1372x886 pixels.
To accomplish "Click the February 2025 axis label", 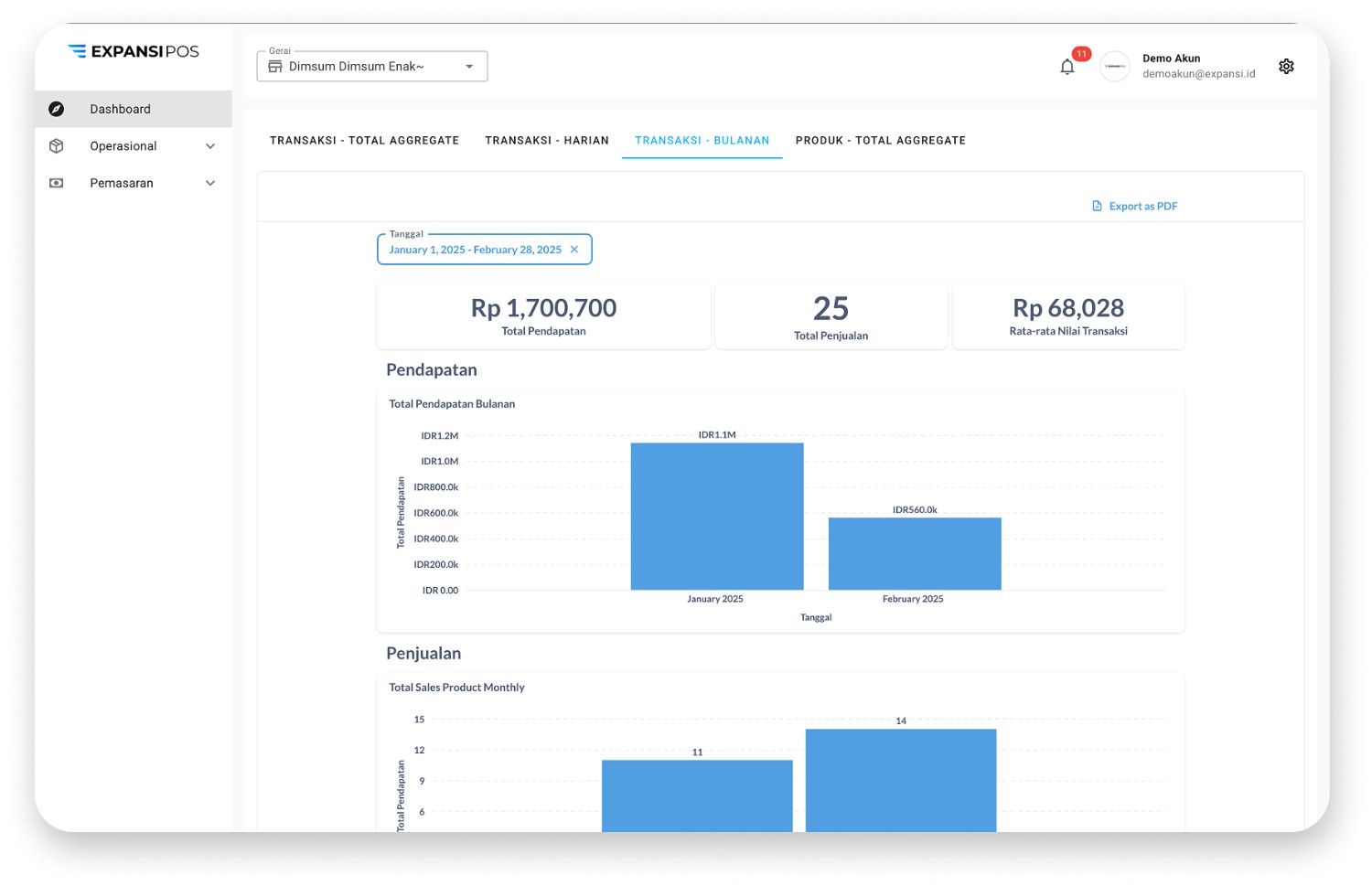I will (x=913, y=599).
